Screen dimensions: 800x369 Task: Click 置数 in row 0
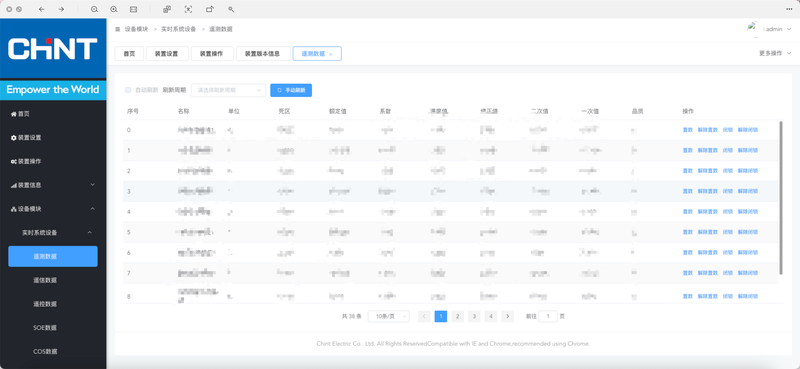pyautogui.click(x=687, y=130)
